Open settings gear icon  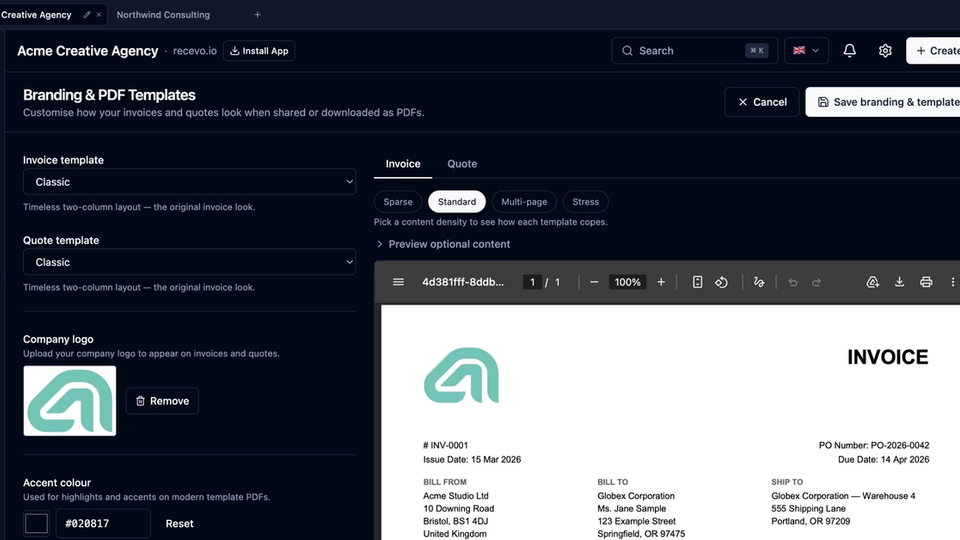[885, 51]
